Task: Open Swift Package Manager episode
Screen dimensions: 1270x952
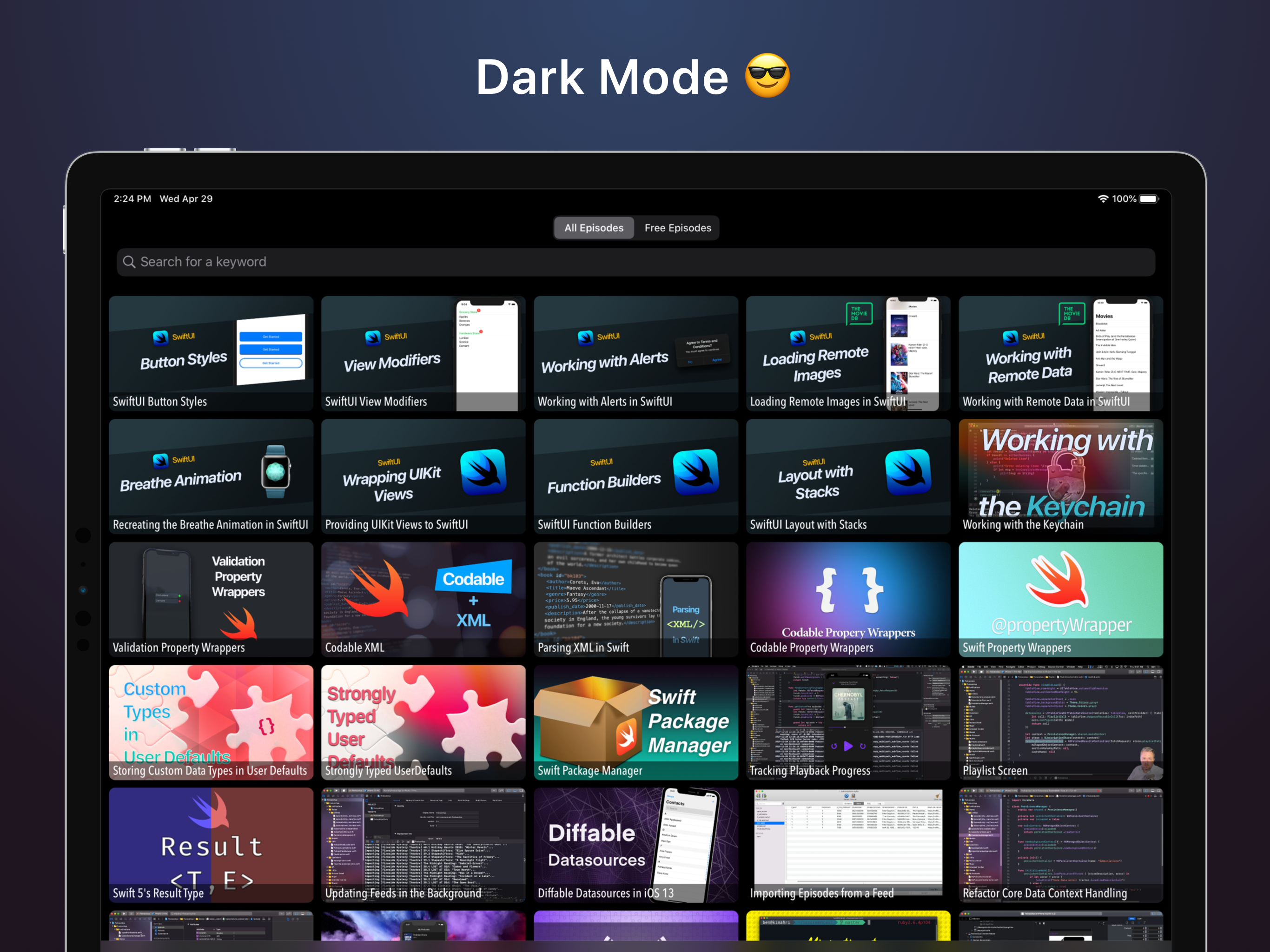Action: (635, 722)
